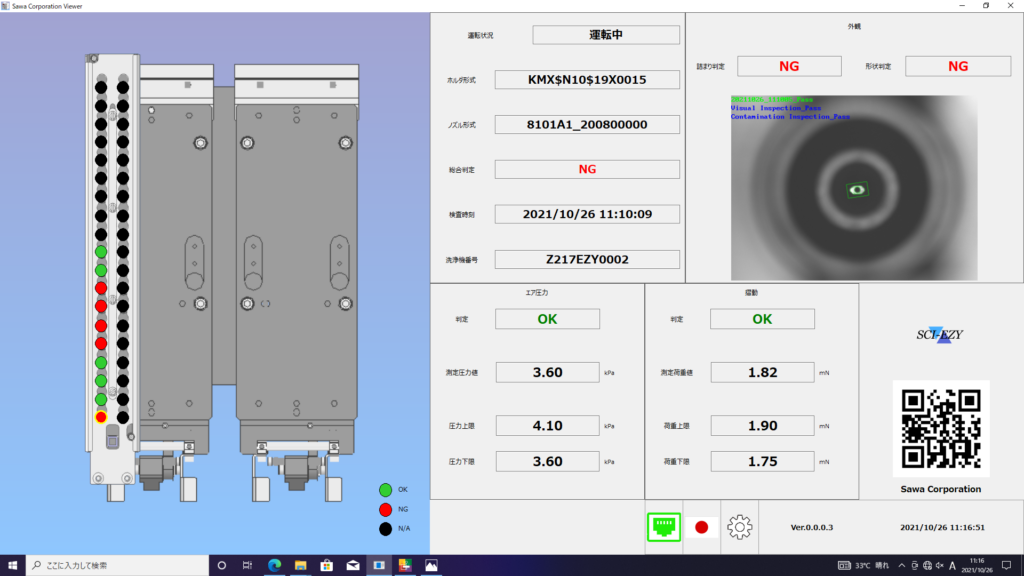This screenshot has height=576, width=1024.
Task: Open the notification center in system tray
Action: pyautogui.click(x=1008, y=566)
